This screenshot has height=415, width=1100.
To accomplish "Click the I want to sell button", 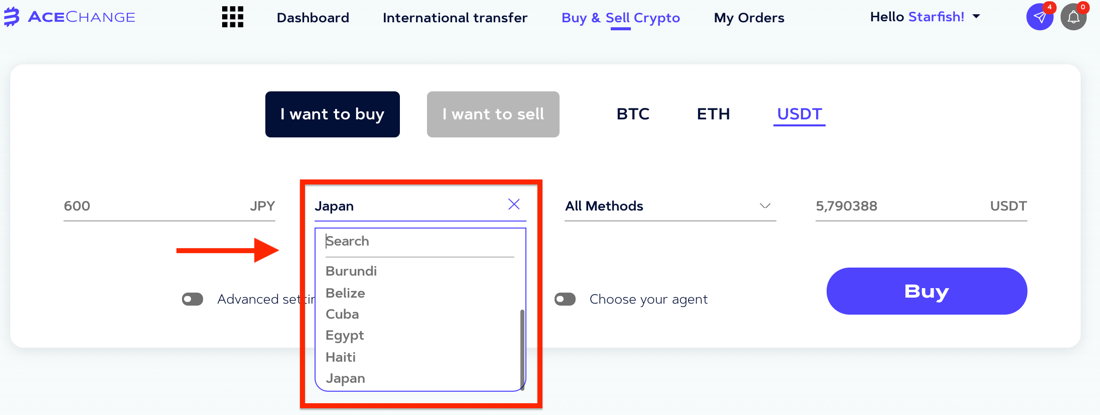I will (x=493, y=114).
